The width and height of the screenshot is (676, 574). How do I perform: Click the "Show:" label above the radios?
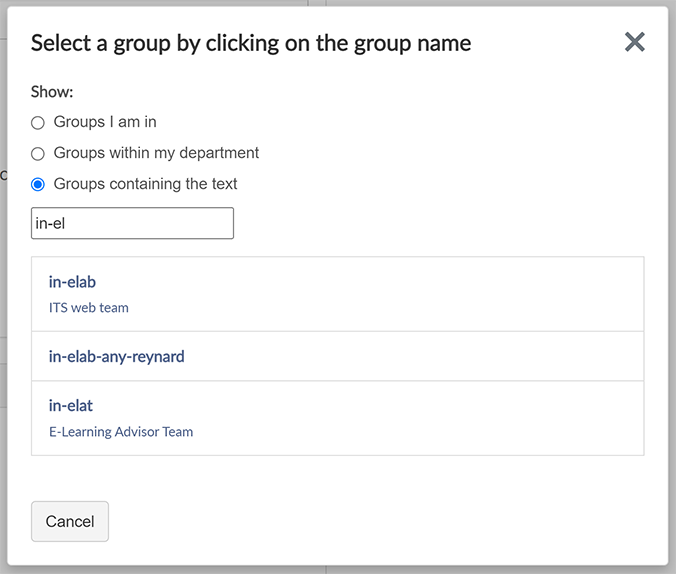[x=52, y=91]
